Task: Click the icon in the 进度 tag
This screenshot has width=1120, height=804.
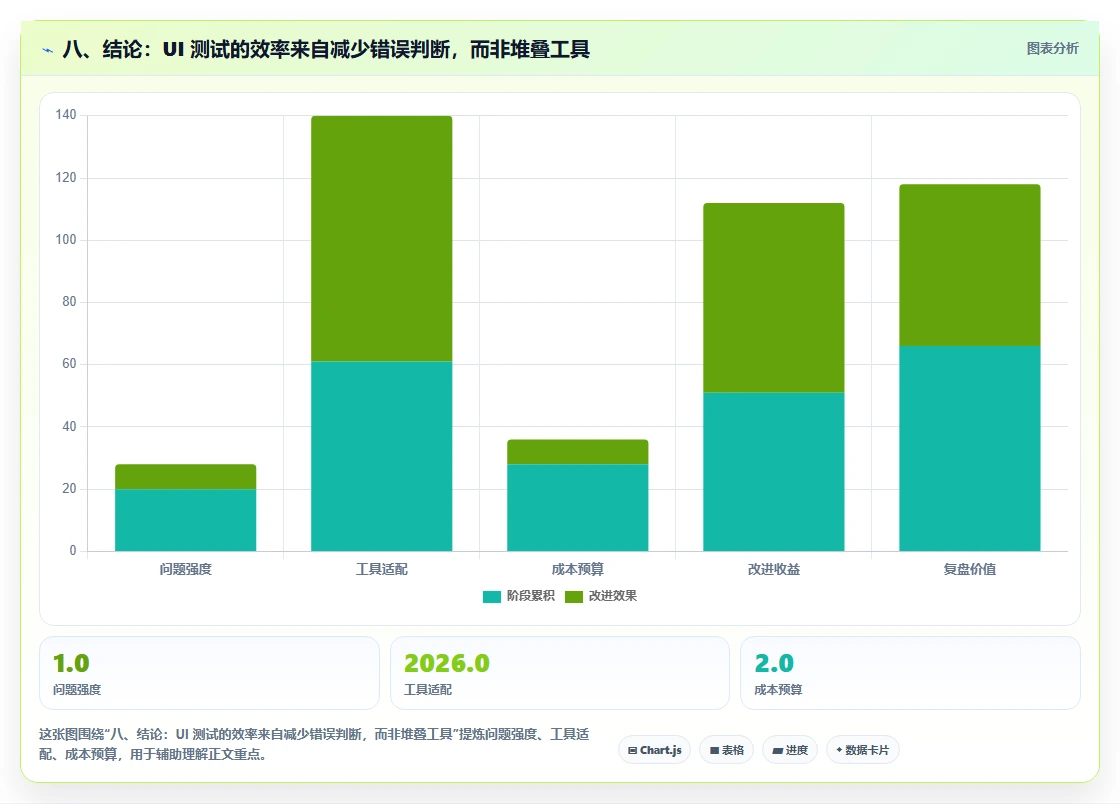Action: [778, 750]
